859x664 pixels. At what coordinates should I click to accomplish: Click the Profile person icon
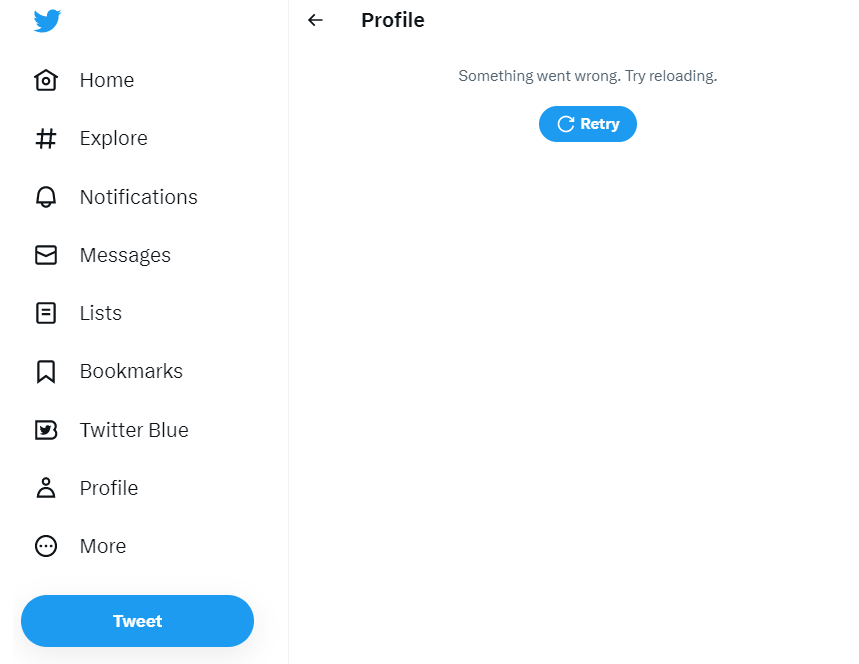coord(46,488)
